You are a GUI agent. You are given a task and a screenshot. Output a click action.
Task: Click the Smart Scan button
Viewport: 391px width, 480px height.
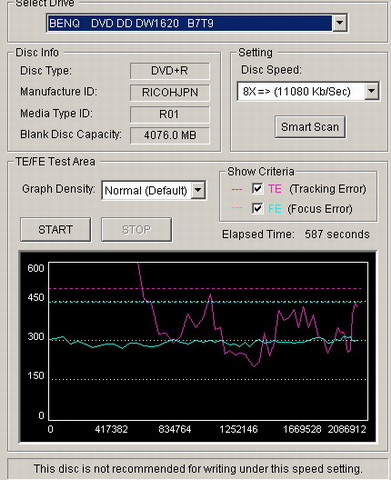click(310, 127)
